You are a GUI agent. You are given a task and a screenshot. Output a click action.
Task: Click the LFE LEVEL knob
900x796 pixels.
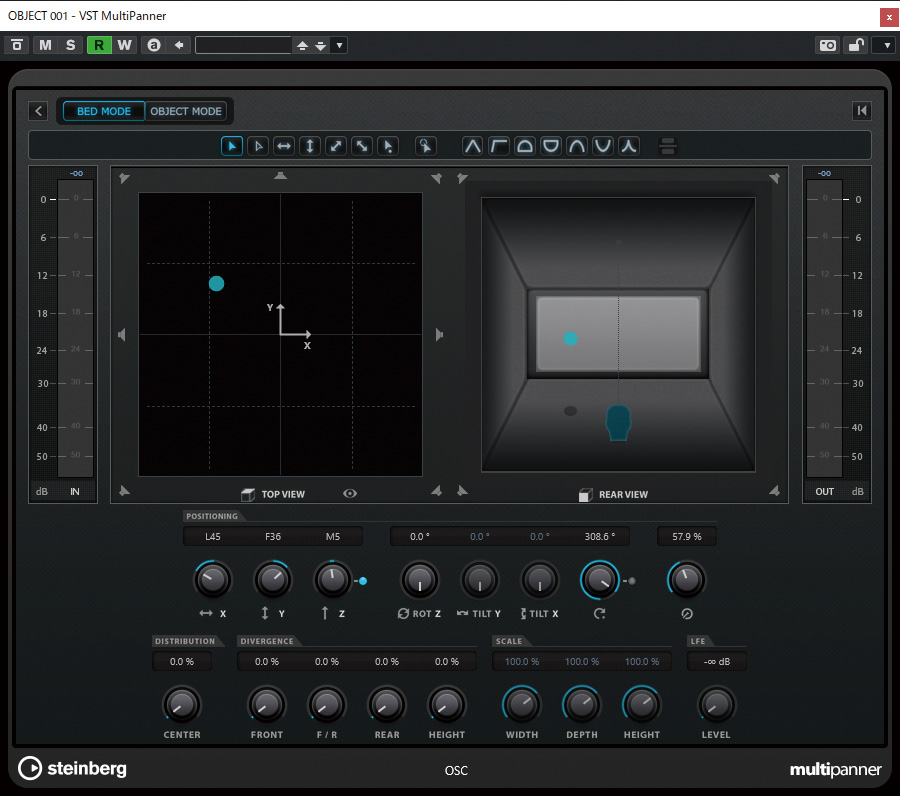pos(716,705)
